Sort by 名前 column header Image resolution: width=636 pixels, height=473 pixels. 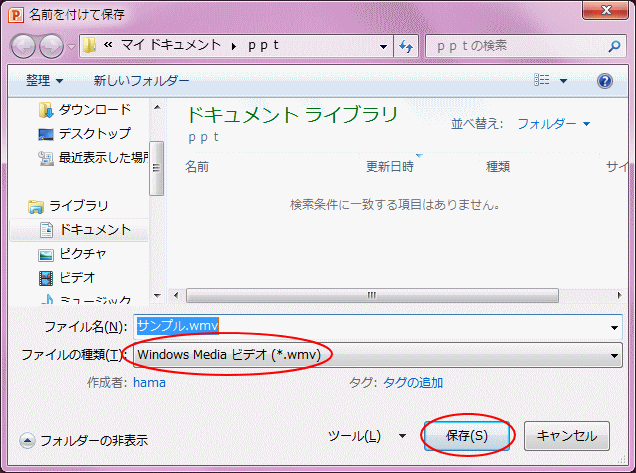tap(197, 166)
